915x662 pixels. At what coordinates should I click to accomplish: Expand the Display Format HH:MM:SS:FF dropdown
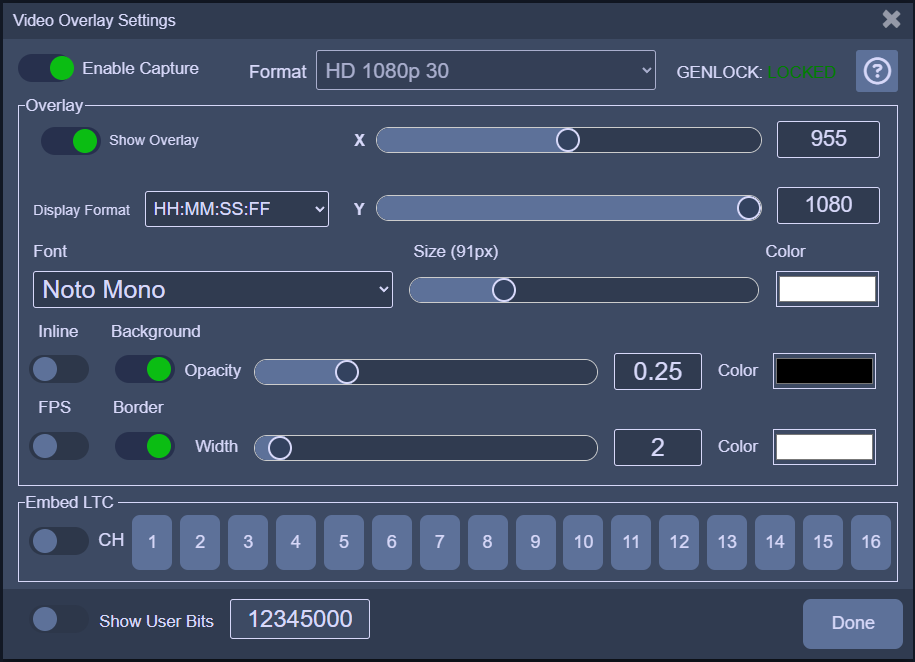(x=237, y=209)
